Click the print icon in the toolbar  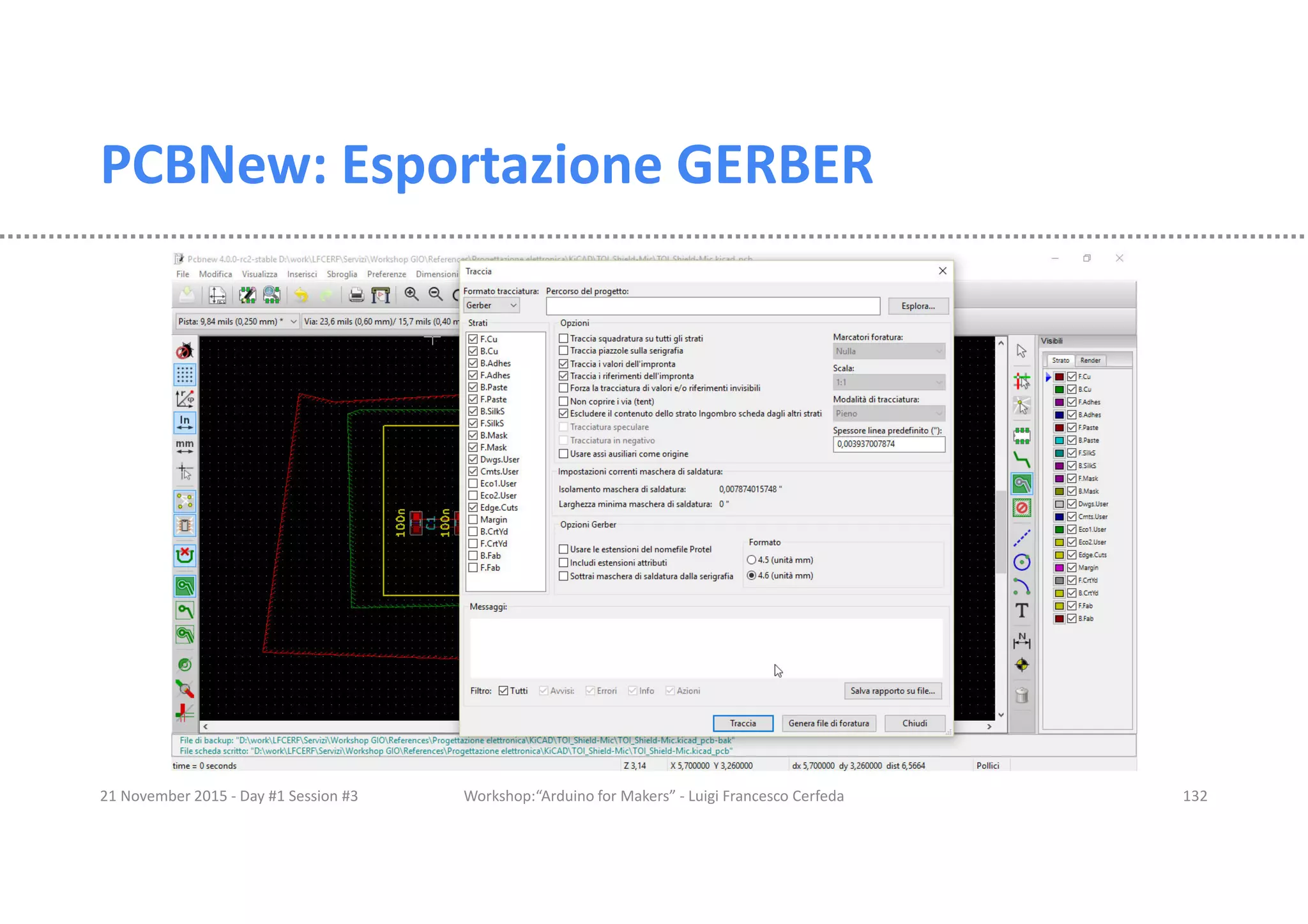356,295
